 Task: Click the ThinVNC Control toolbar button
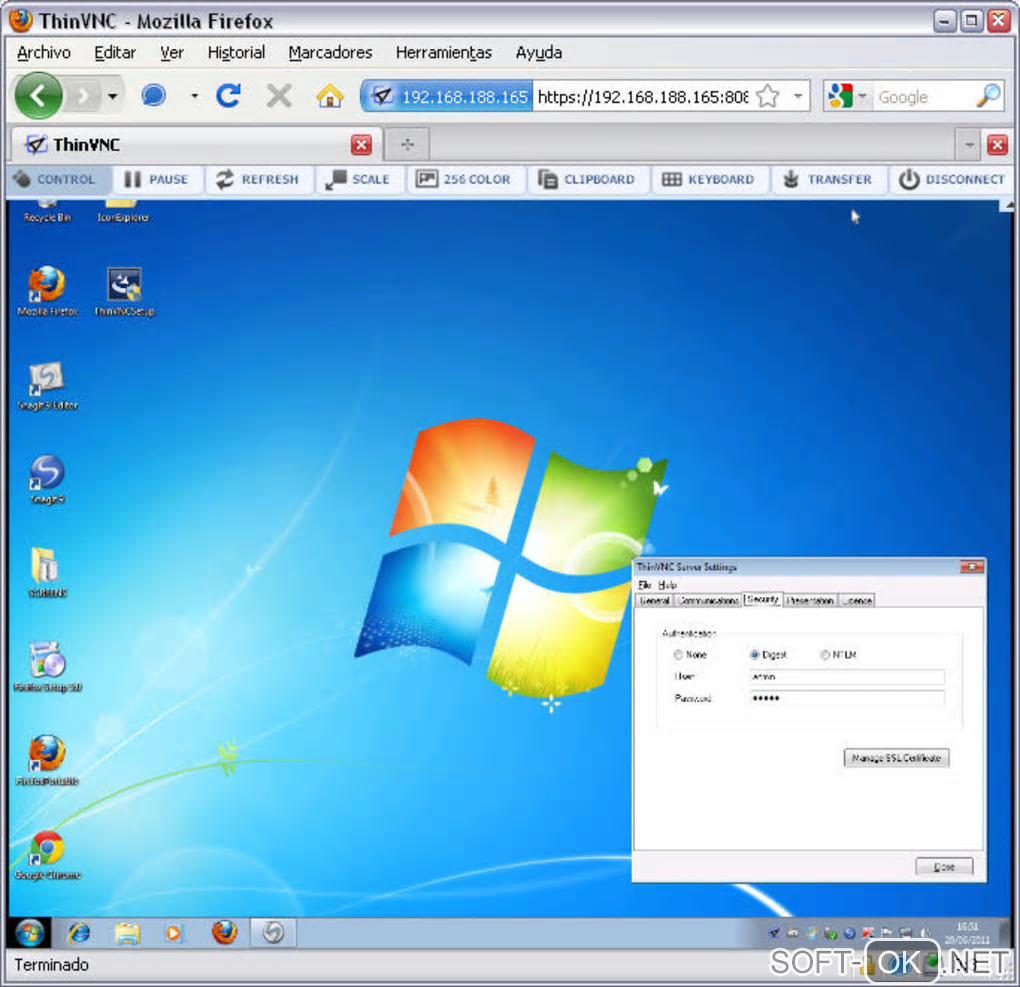55,180
